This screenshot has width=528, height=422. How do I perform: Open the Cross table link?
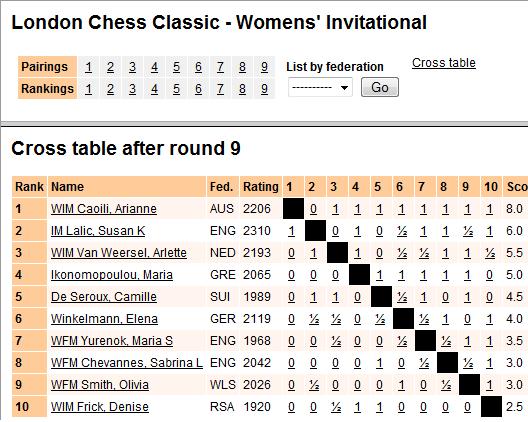443,63
